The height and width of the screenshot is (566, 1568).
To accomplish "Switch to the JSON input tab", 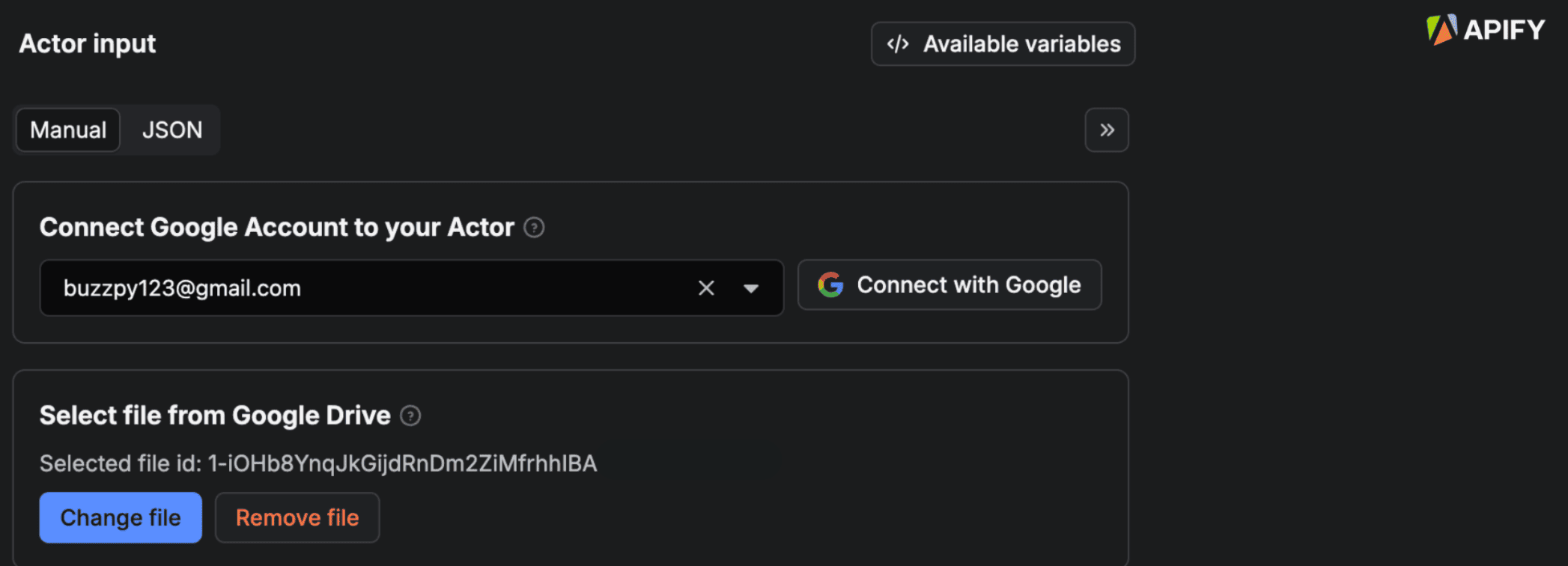I will tap(172, 130).
